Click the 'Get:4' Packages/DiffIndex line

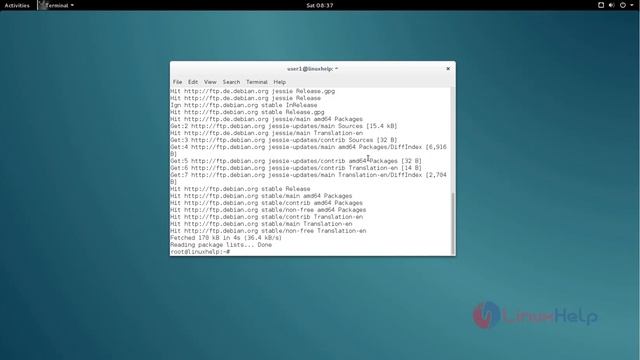click(309, 150)
